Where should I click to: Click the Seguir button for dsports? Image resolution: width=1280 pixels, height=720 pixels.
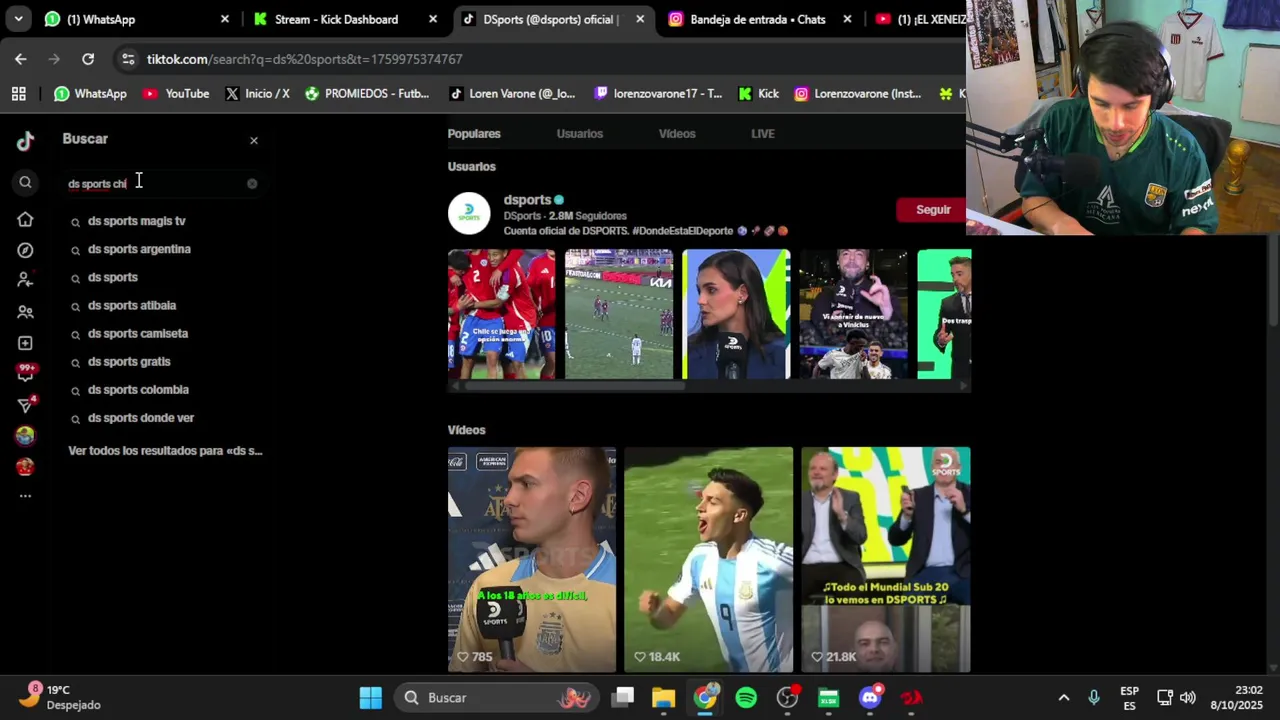933,210
